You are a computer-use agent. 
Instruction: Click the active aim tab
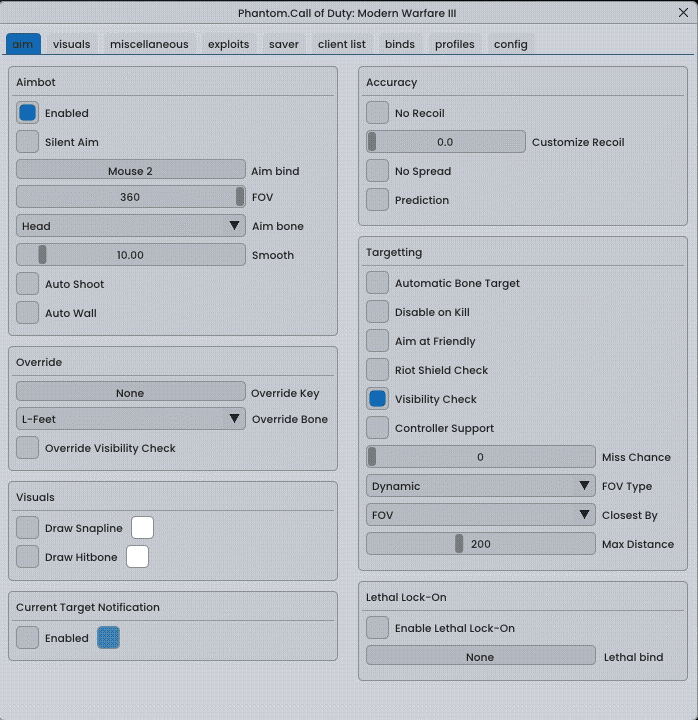click(23, 44)
